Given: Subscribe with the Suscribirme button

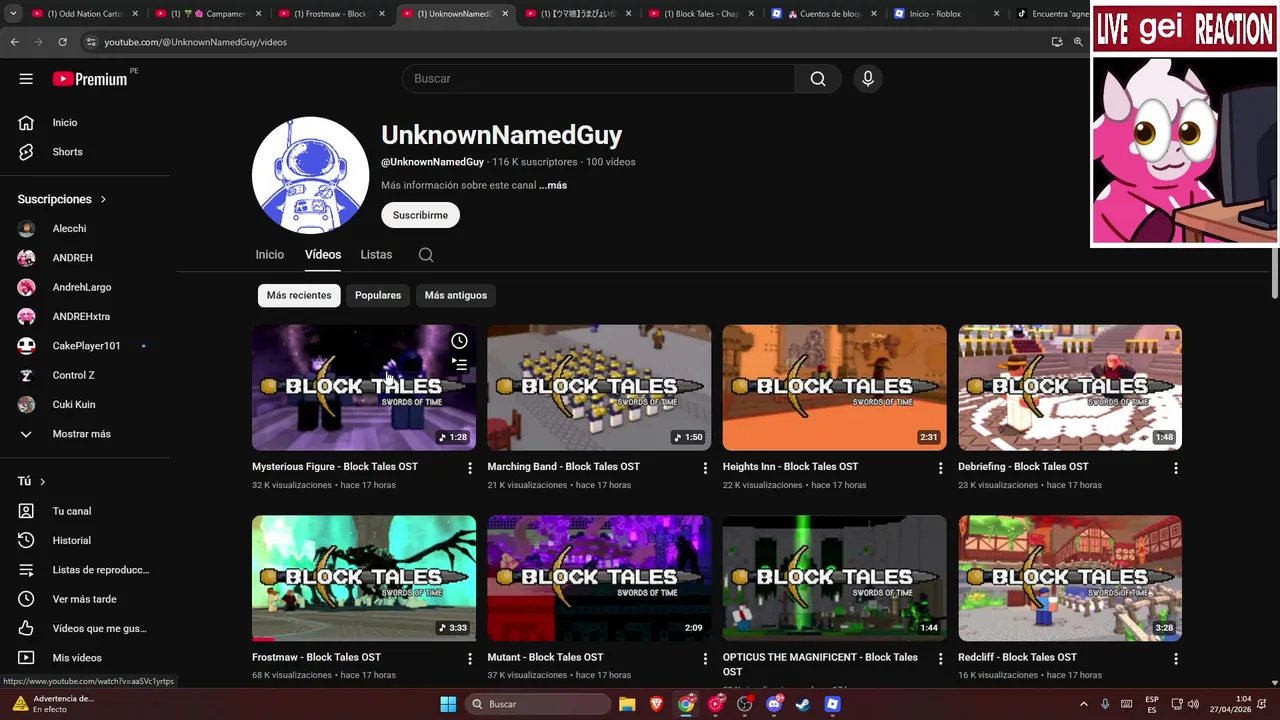Looking at the screenshot, I should [420, 215].
